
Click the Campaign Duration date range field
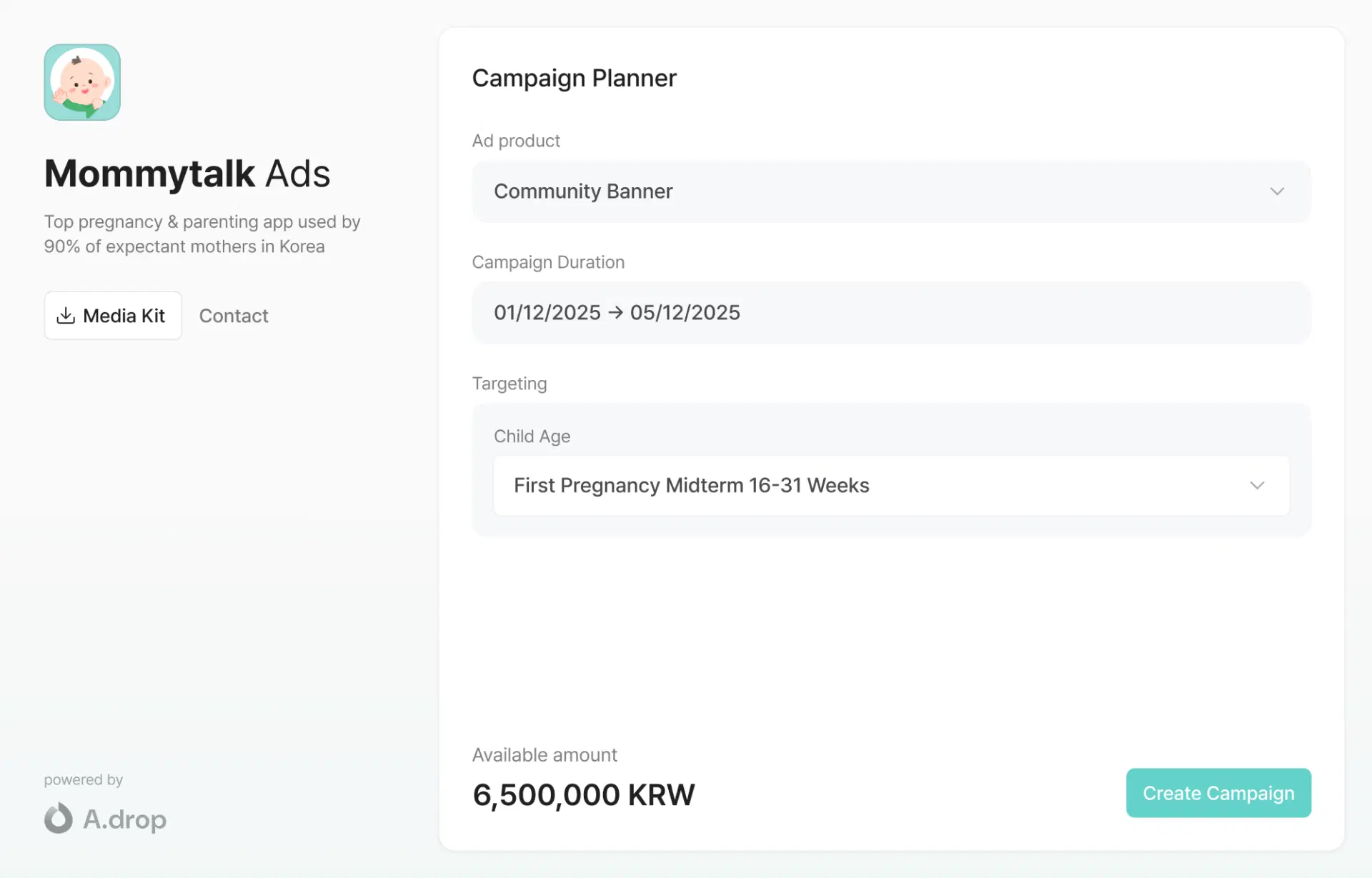(891, 313)
